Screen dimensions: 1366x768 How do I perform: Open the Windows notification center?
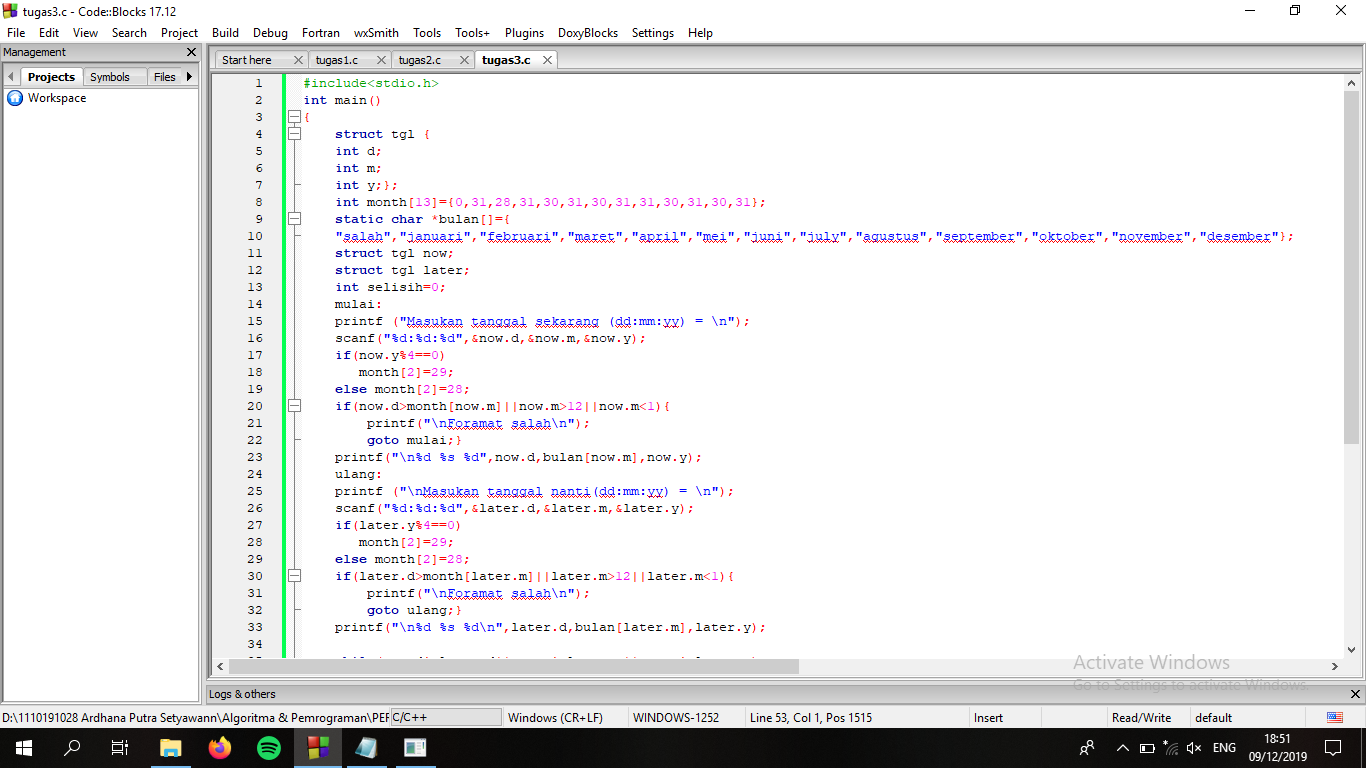(1332, 748)
